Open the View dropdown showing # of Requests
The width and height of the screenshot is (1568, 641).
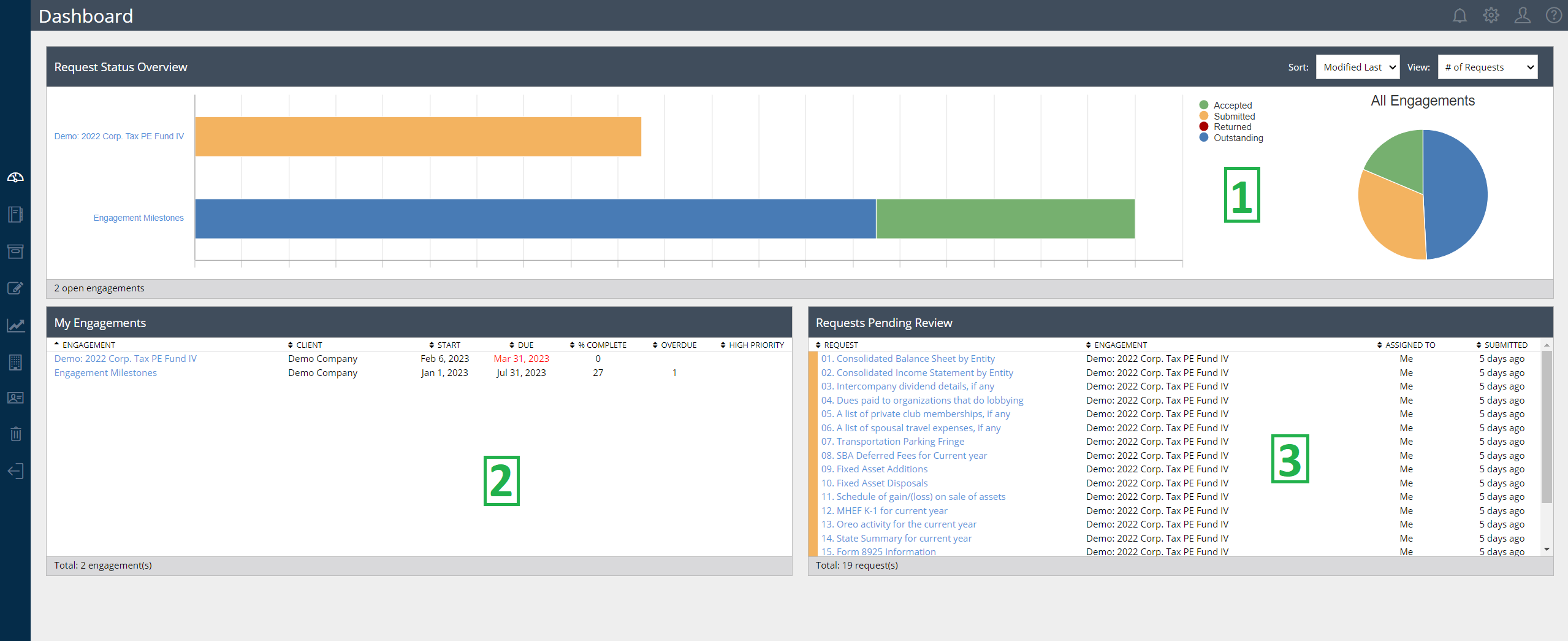tap(1488, 67)
